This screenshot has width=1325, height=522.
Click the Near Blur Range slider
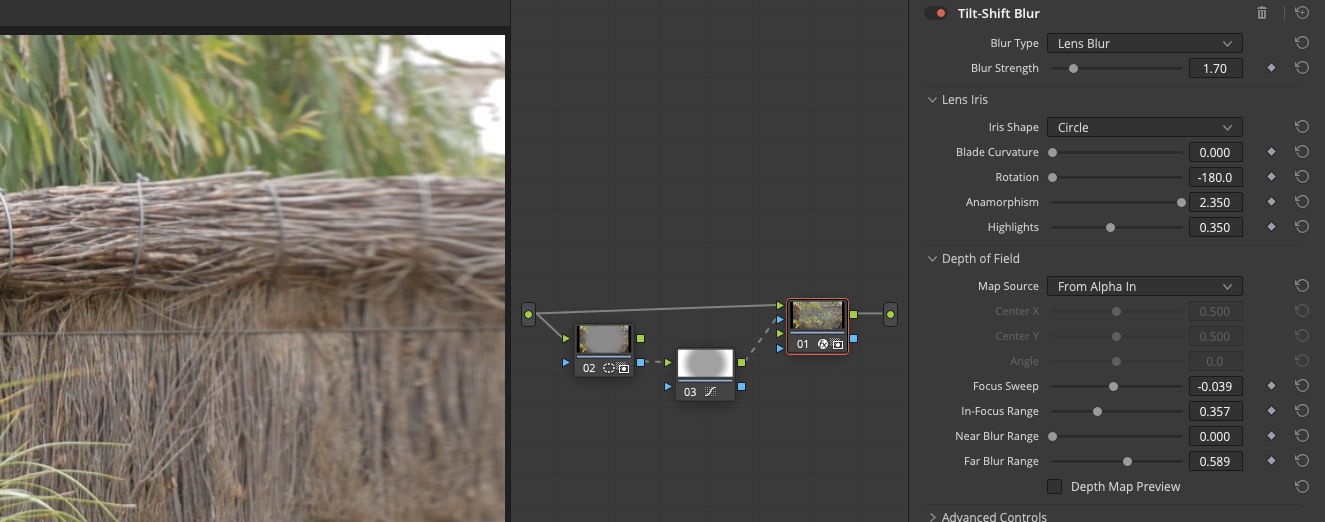[1116, 437]
